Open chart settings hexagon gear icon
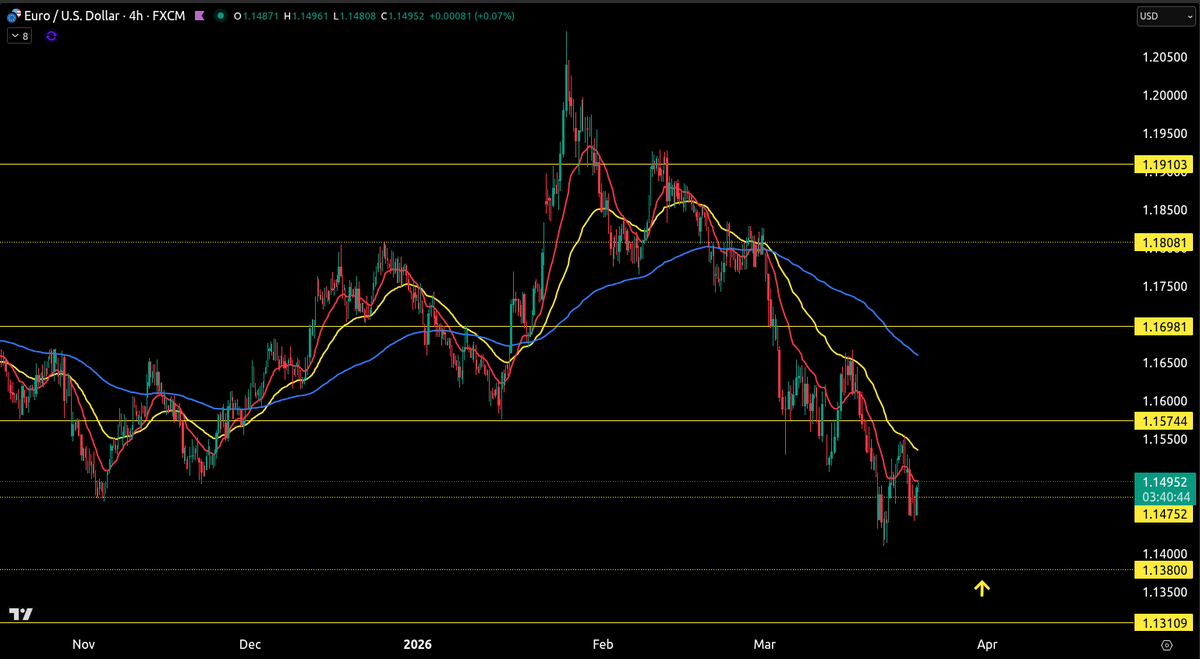 1166,645
